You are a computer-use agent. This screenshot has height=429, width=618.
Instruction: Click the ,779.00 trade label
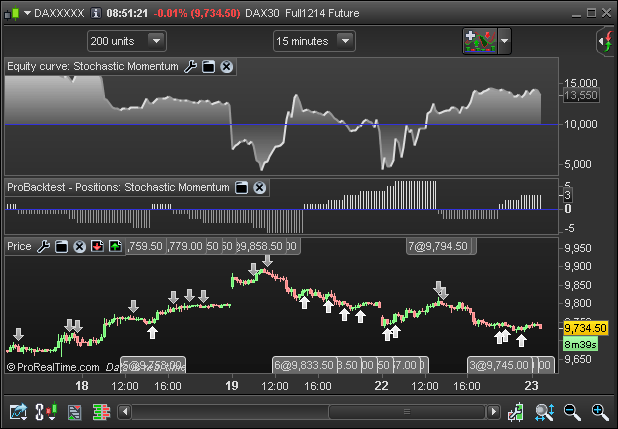point(185,246)
